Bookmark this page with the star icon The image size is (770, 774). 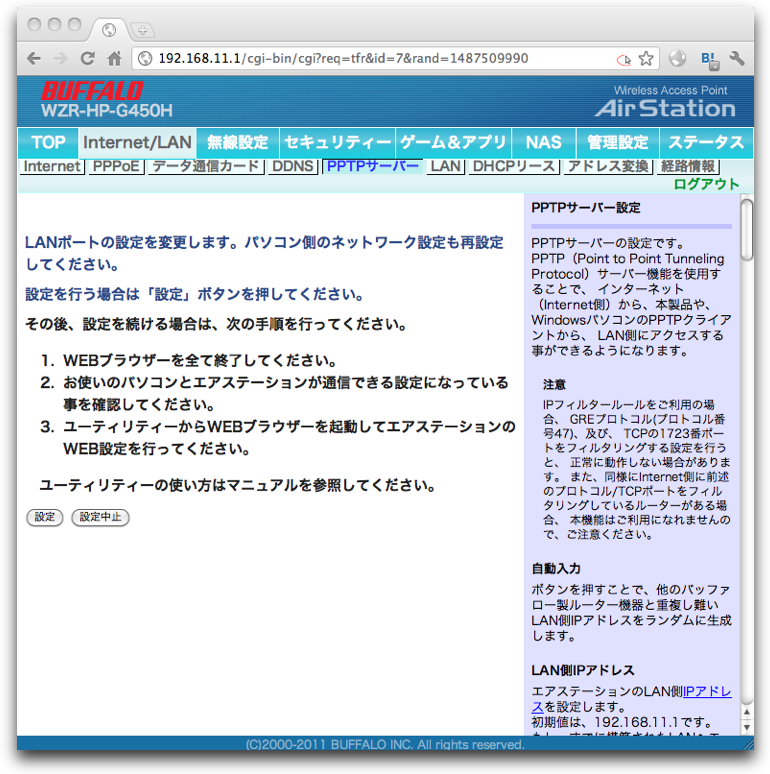pos(646,59)
